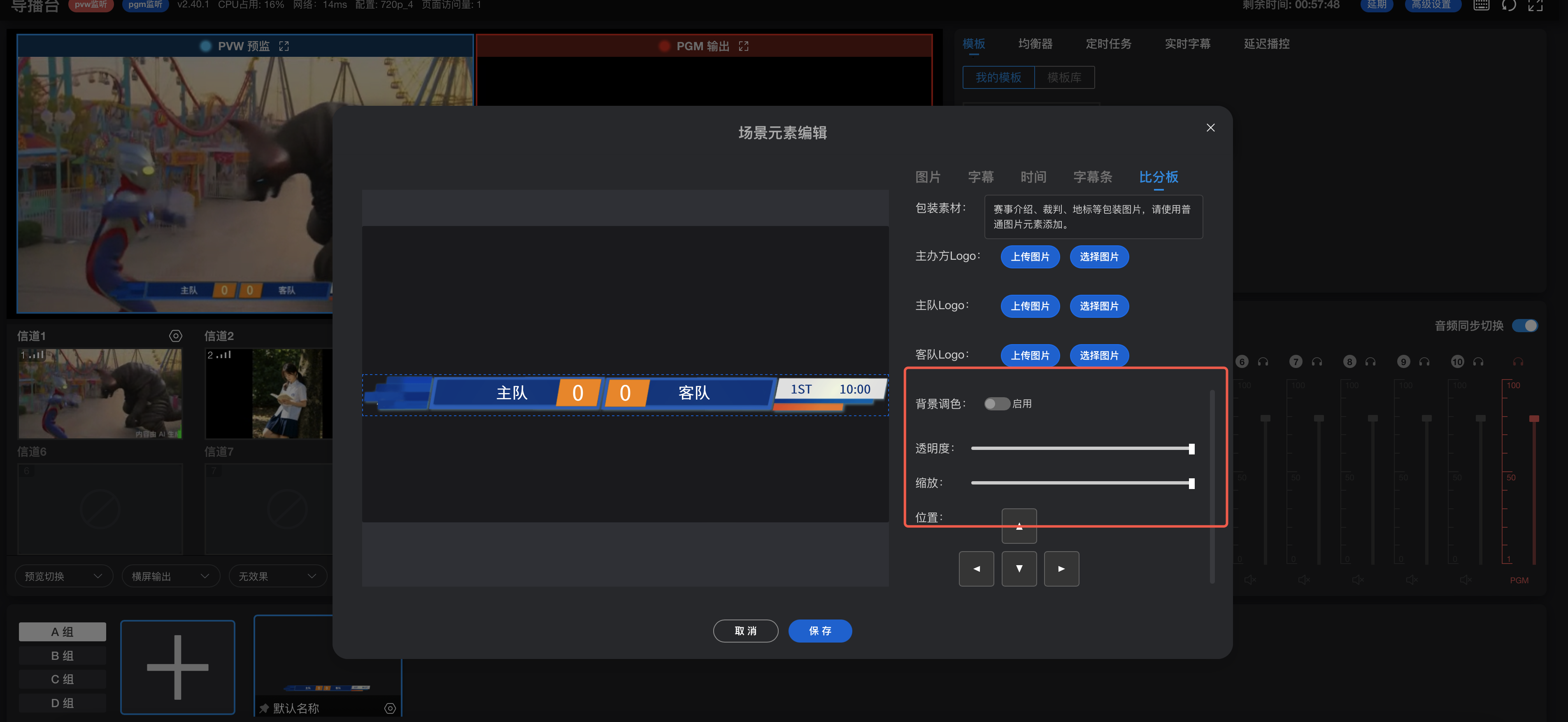Image resolution: width=1568 pixels, height=722 pixels.
Task: Select scene group B 组
Action: point(62,656)
